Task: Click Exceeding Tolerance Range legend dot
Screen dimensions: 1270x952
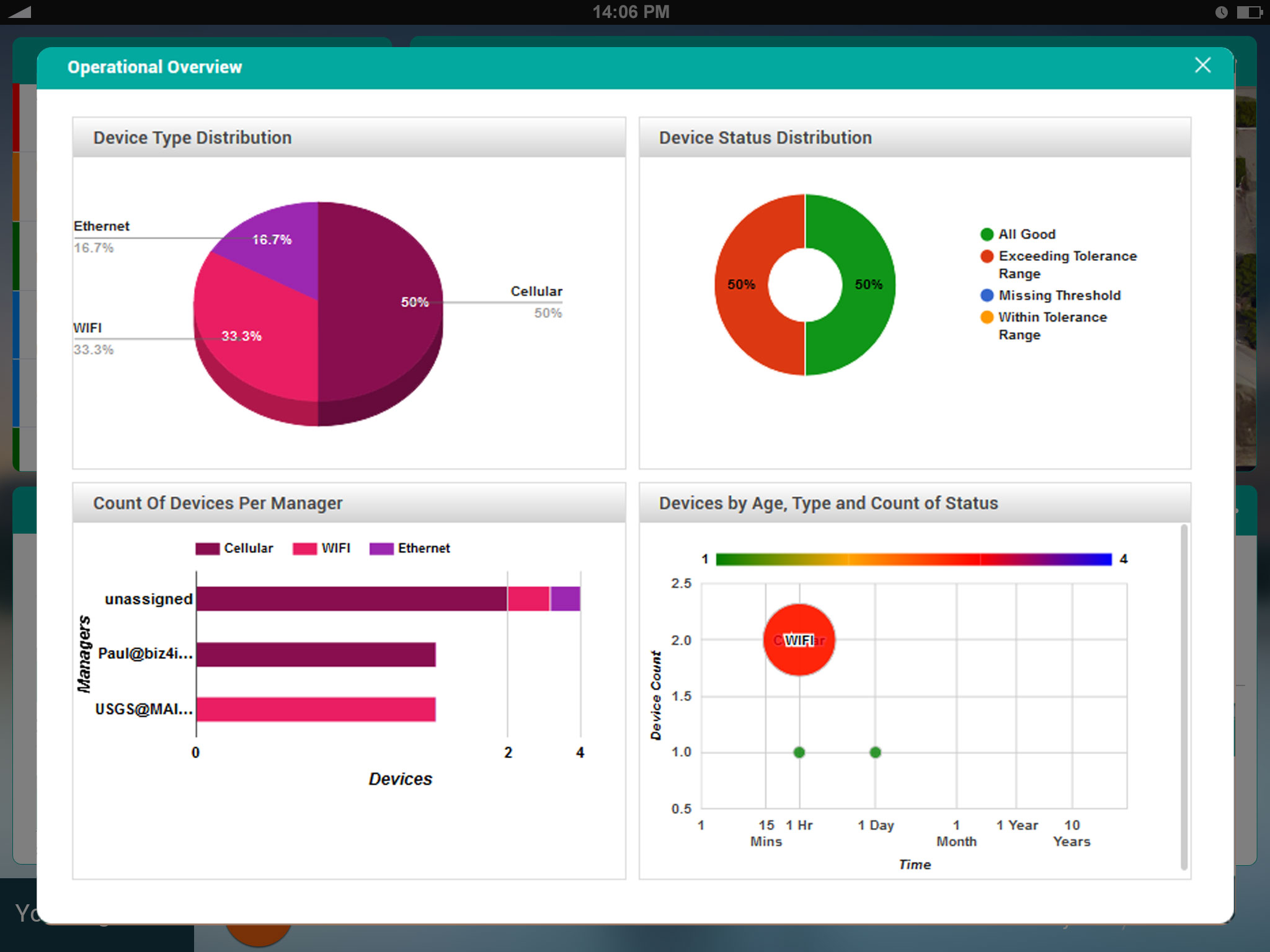Action: click(987, 256)
